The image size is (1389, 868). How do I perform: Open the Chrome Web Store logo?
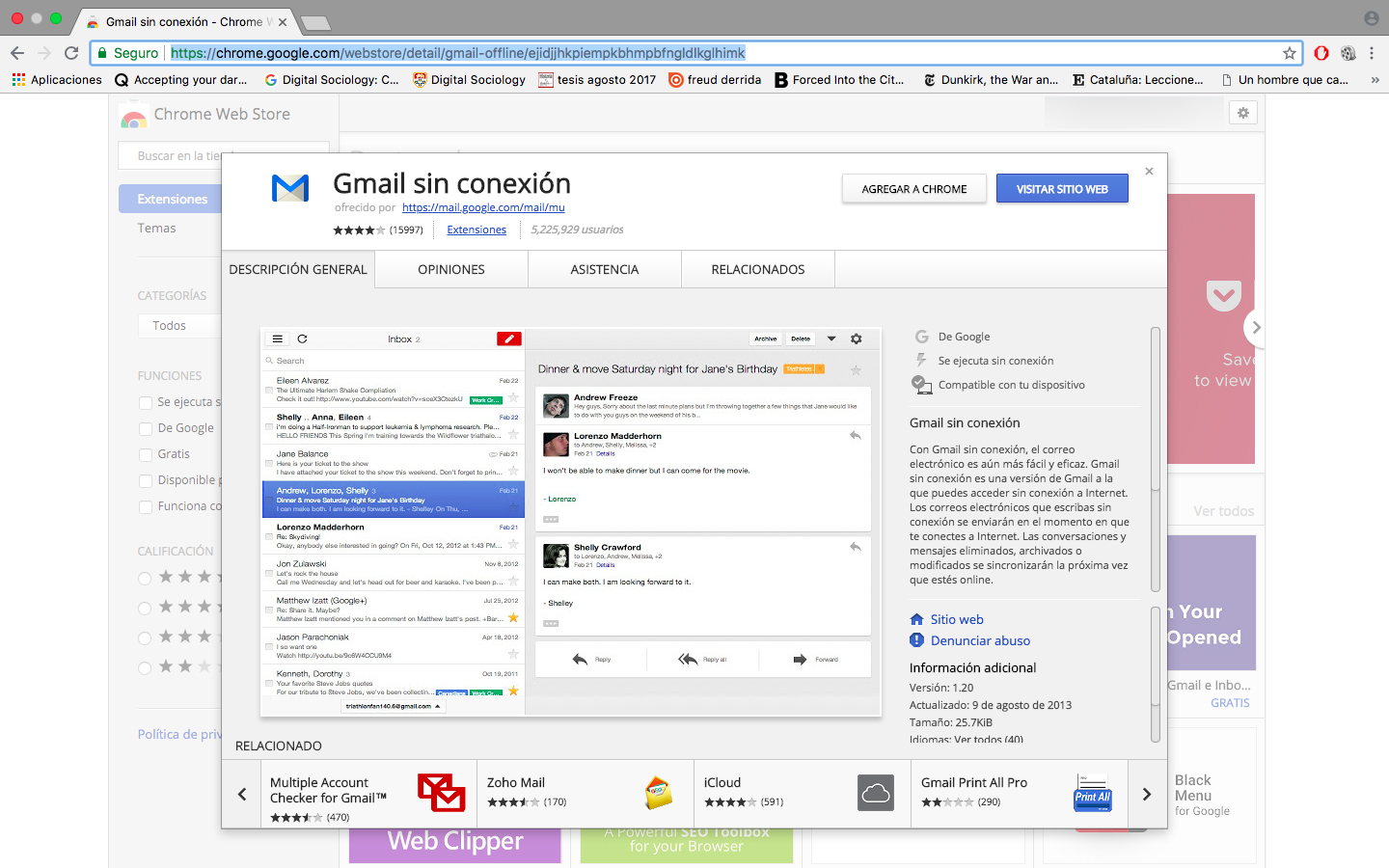(x=134, y=115)
